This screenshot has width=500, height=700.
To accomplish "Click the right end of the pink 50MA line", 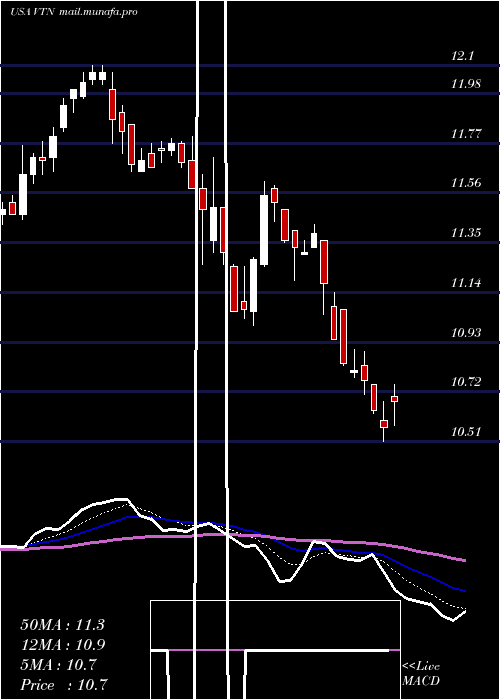I will (464, 560).
